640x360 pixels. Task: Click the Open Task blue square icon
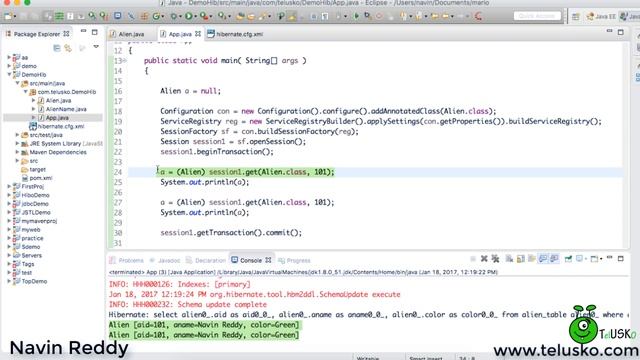tap(118, 16)
